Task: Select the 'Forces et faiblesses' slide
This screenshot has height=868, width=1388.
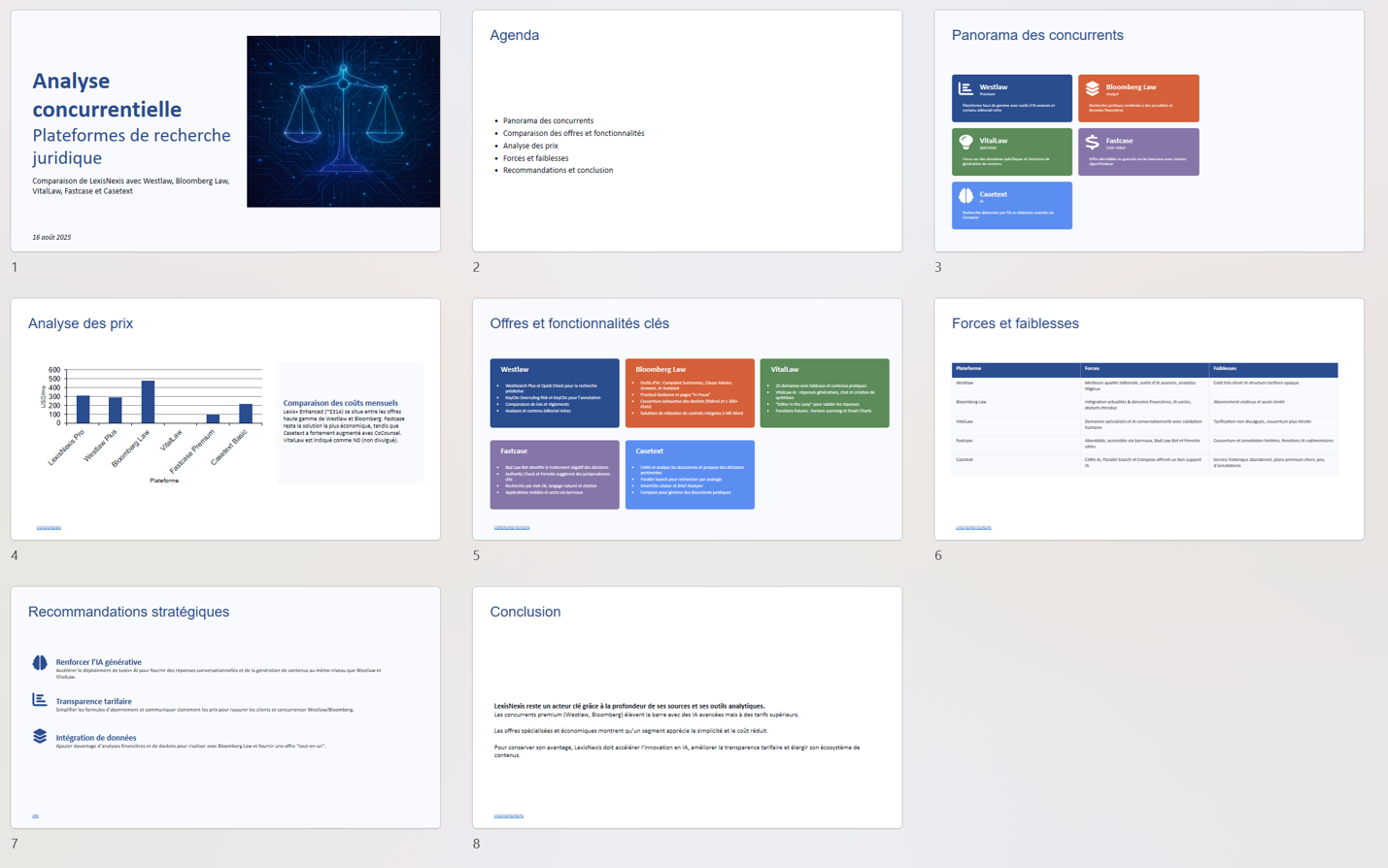Action: 1149,419
